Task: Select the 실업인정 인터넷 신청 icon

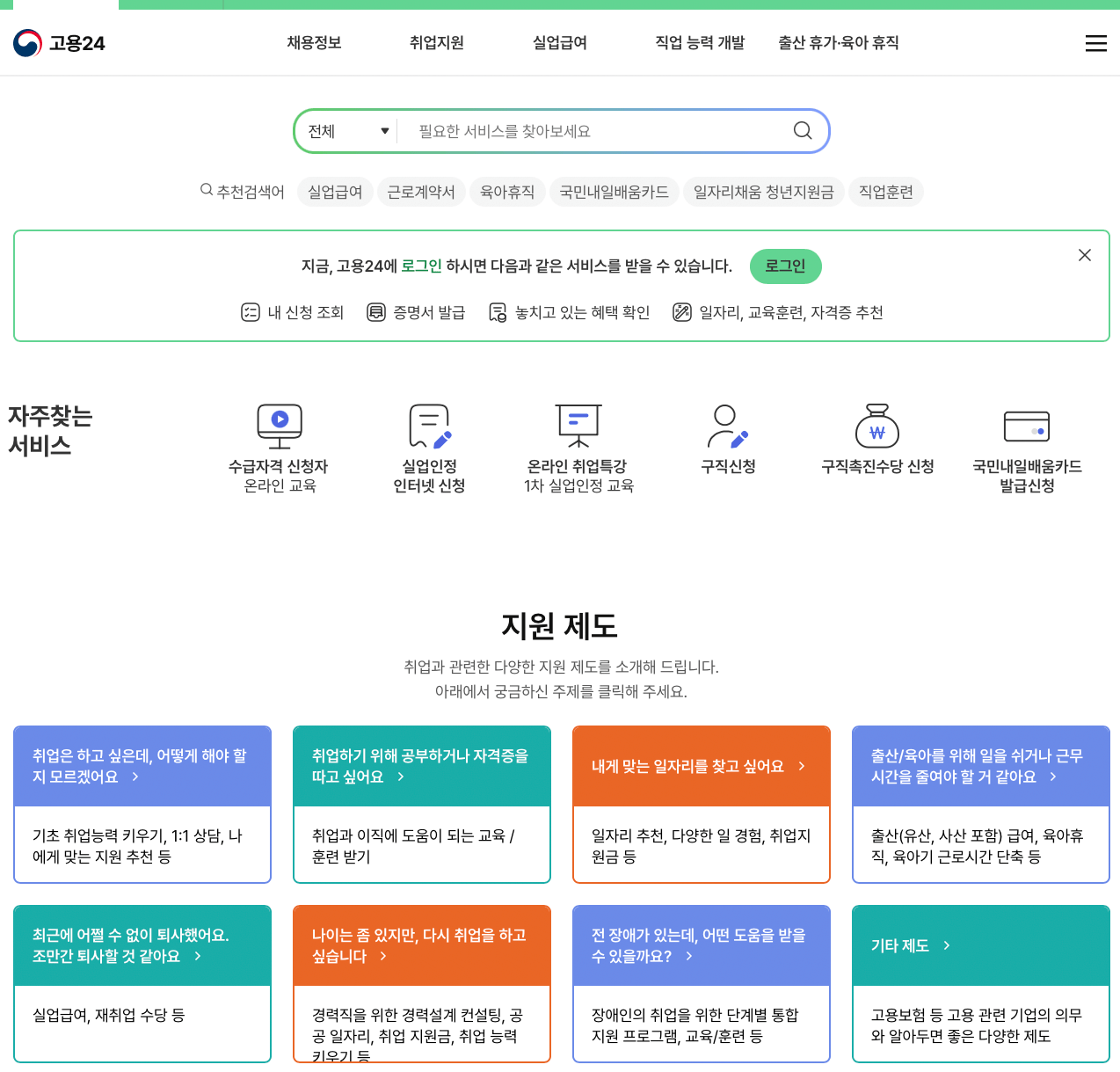Action: coord(428,426)
